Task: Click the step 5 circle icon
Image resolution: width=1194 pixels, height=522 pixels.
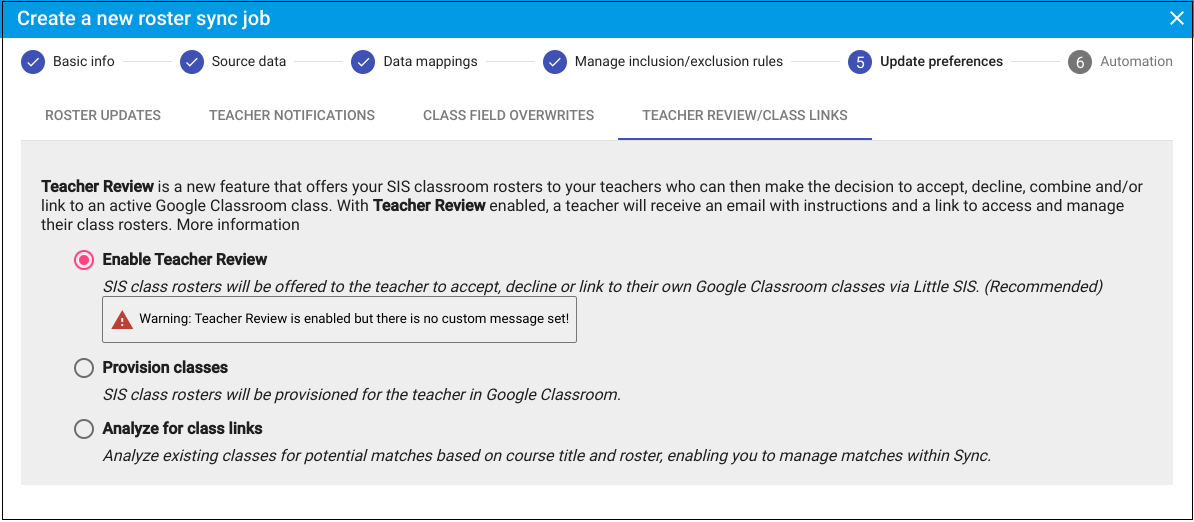Action: (x=860, y=62)
